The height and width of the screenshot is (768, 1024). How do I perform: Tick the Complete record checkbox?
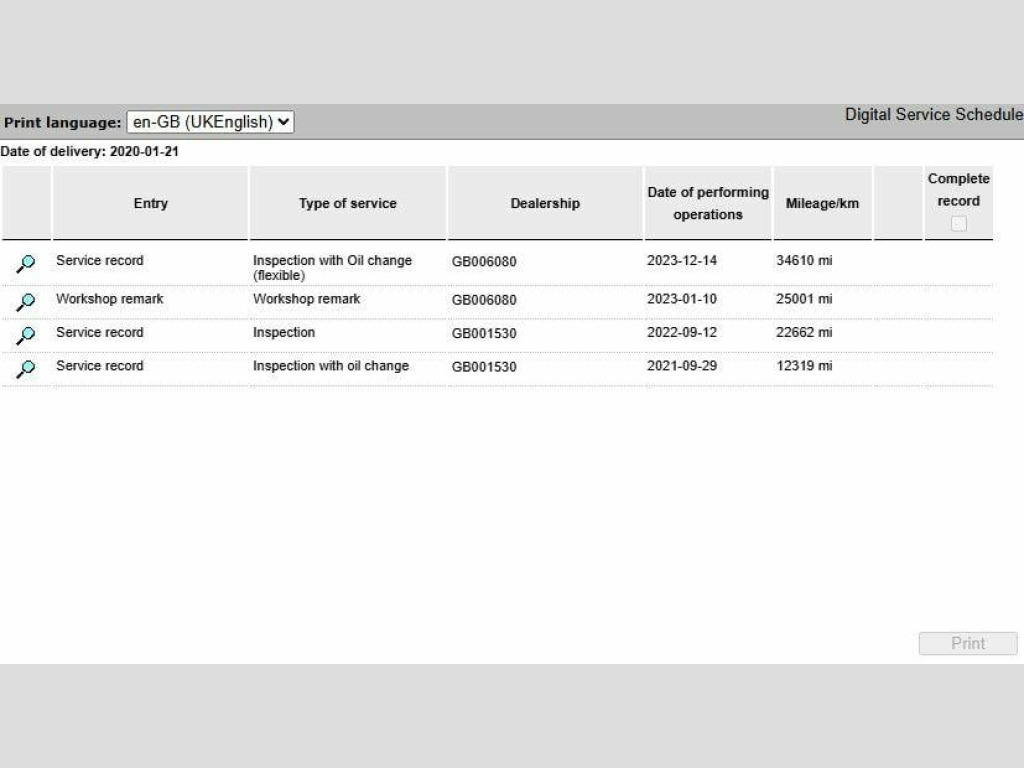tap(959, 223)
